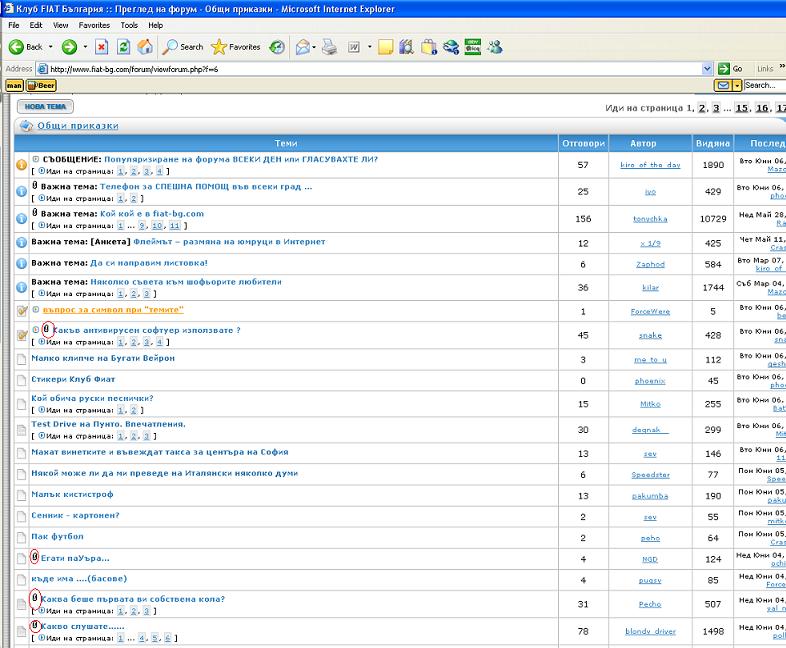
Task: Open the Back button history dropdown arrow
Action: [x=51, y=47]
